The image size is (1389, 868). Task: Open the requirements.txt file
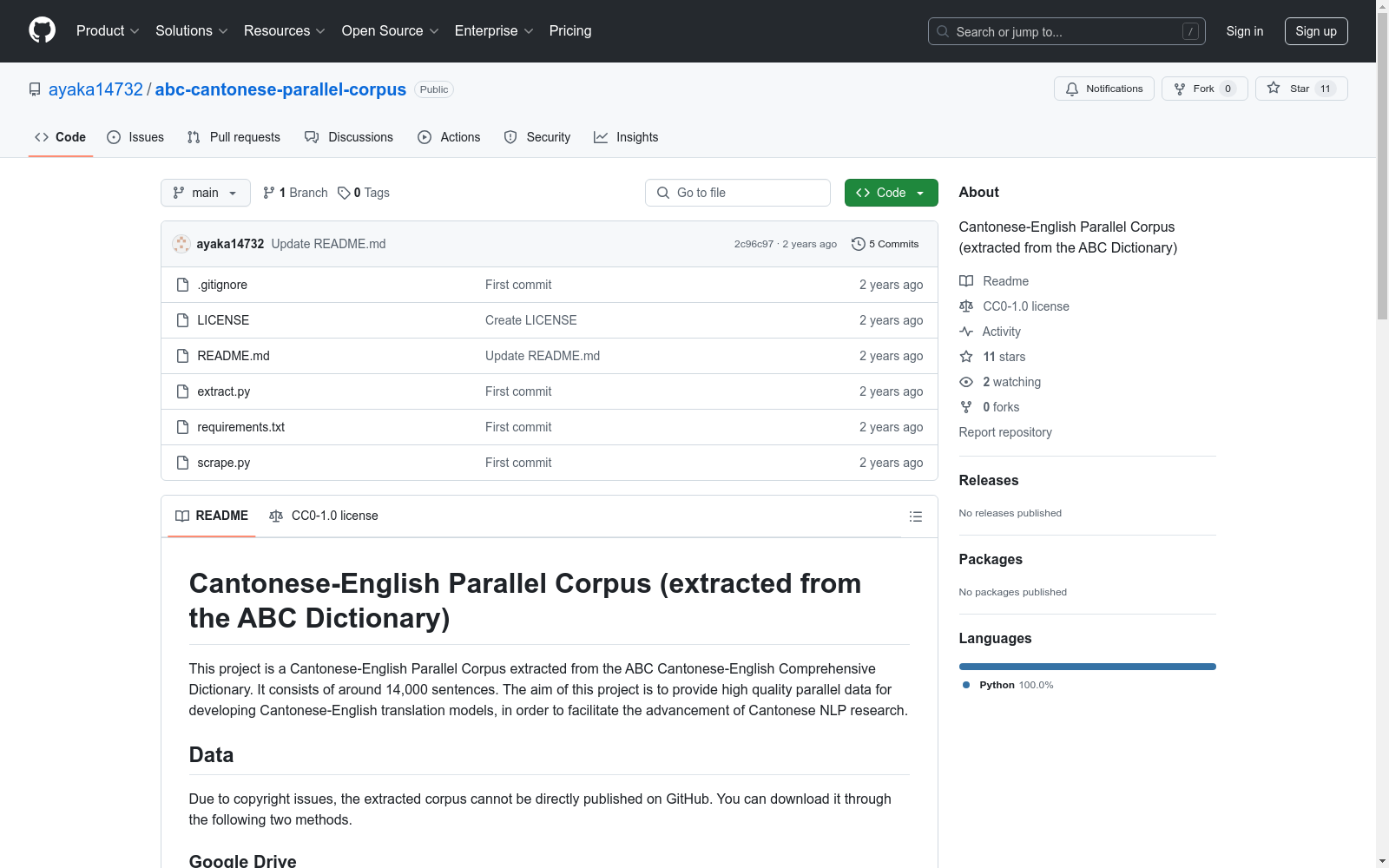[x=241, y=427]
